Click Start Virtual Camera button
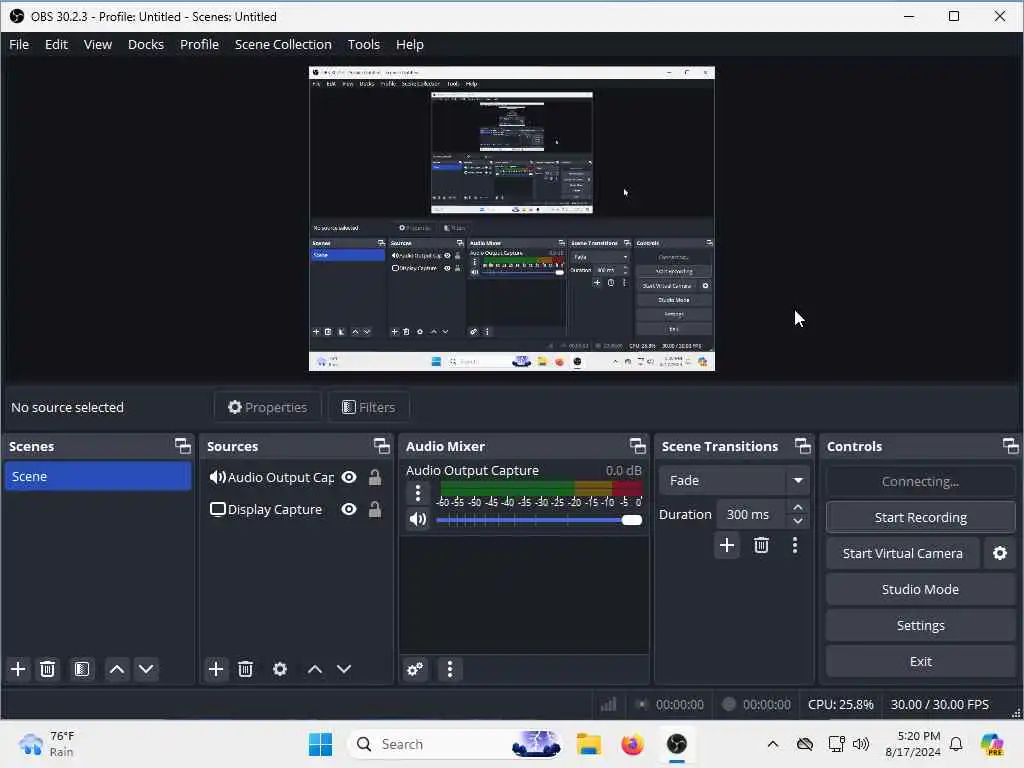Viewport: 1024px width, 768px height. pyautogui.click(x=903, y=553)
